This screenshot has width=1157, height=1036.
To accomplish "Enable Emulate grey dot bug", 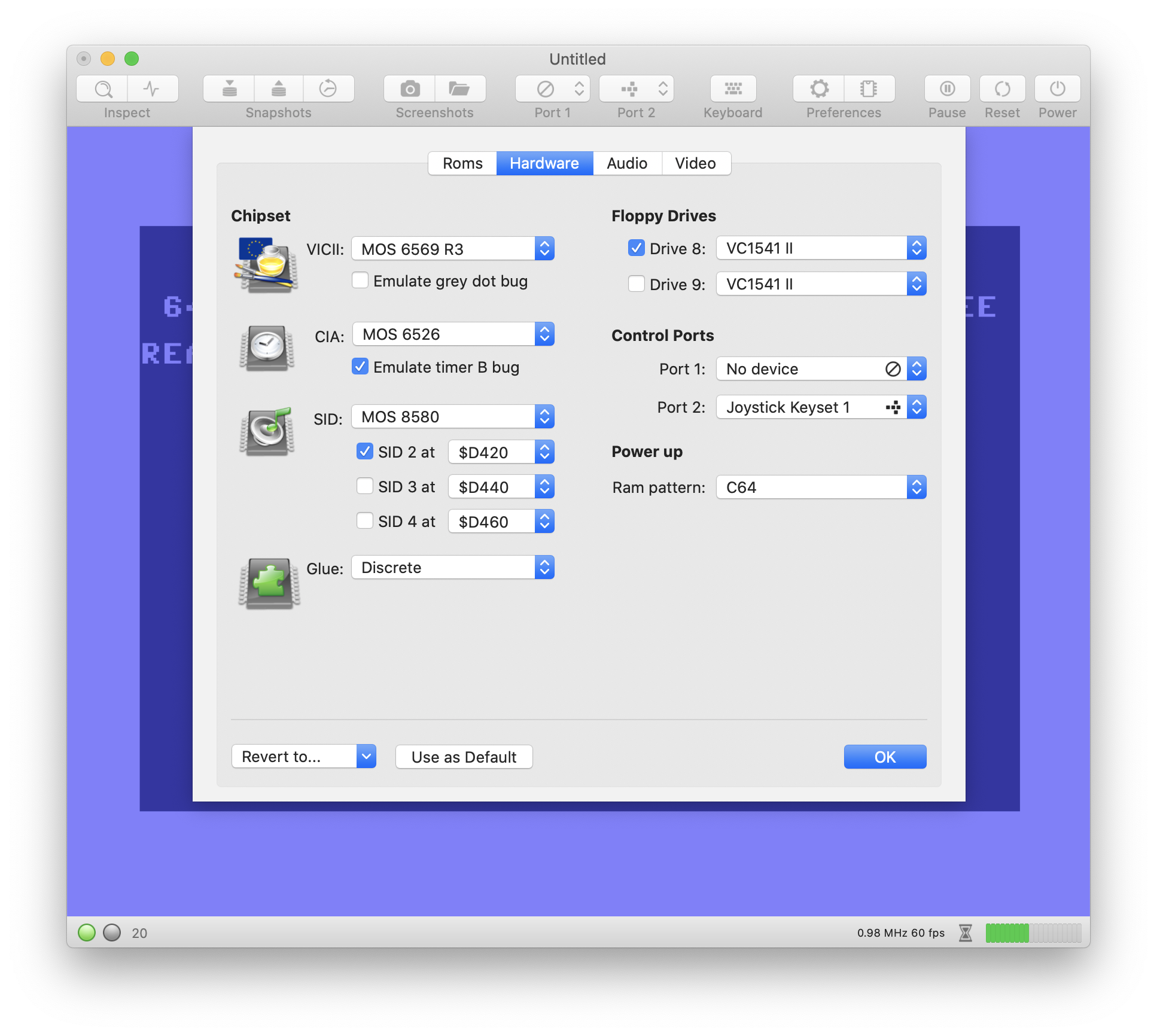I will [x=360, y=281].
